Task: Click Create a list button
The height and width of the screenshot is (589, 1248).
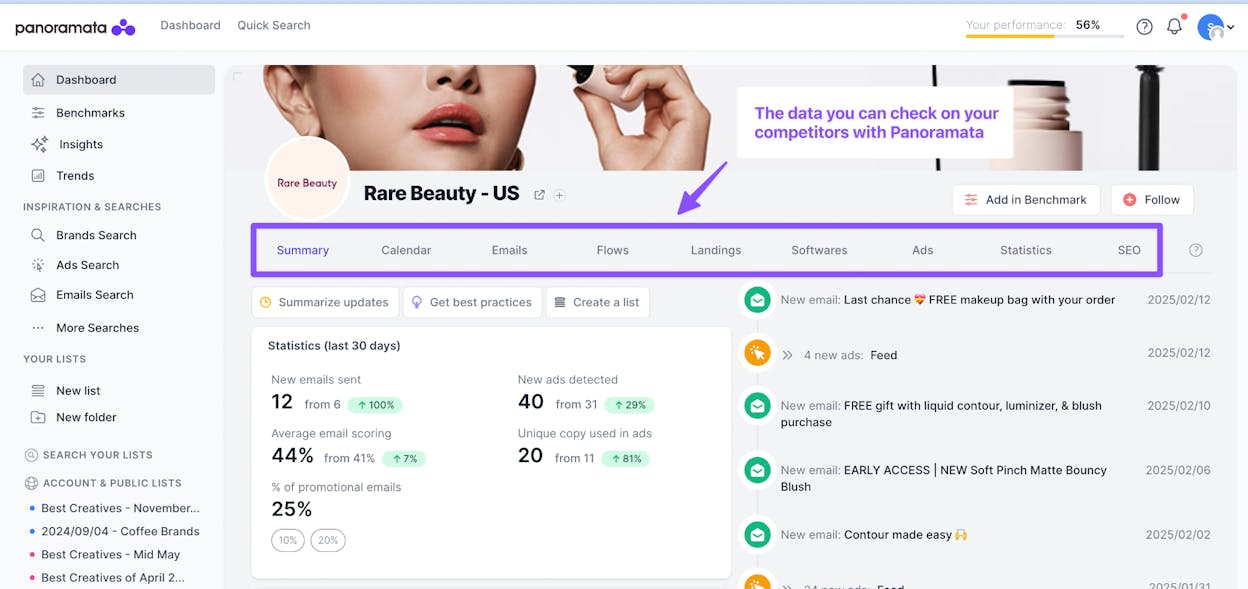Action: click(x=597, y=302)
